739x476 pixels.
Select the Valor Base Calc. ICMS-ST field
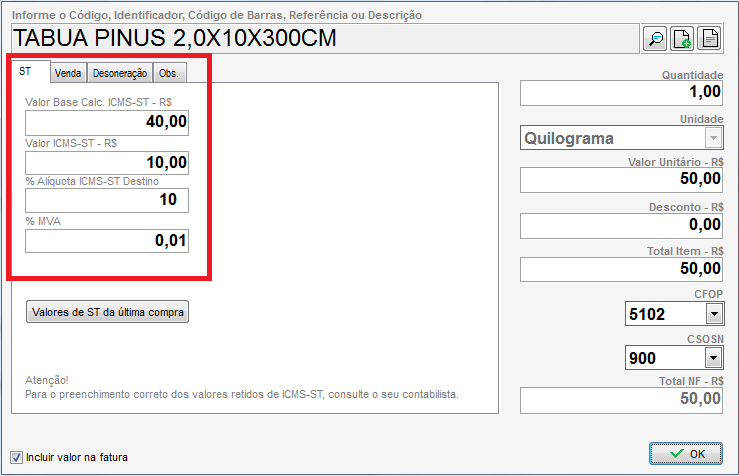pos(107,122)
